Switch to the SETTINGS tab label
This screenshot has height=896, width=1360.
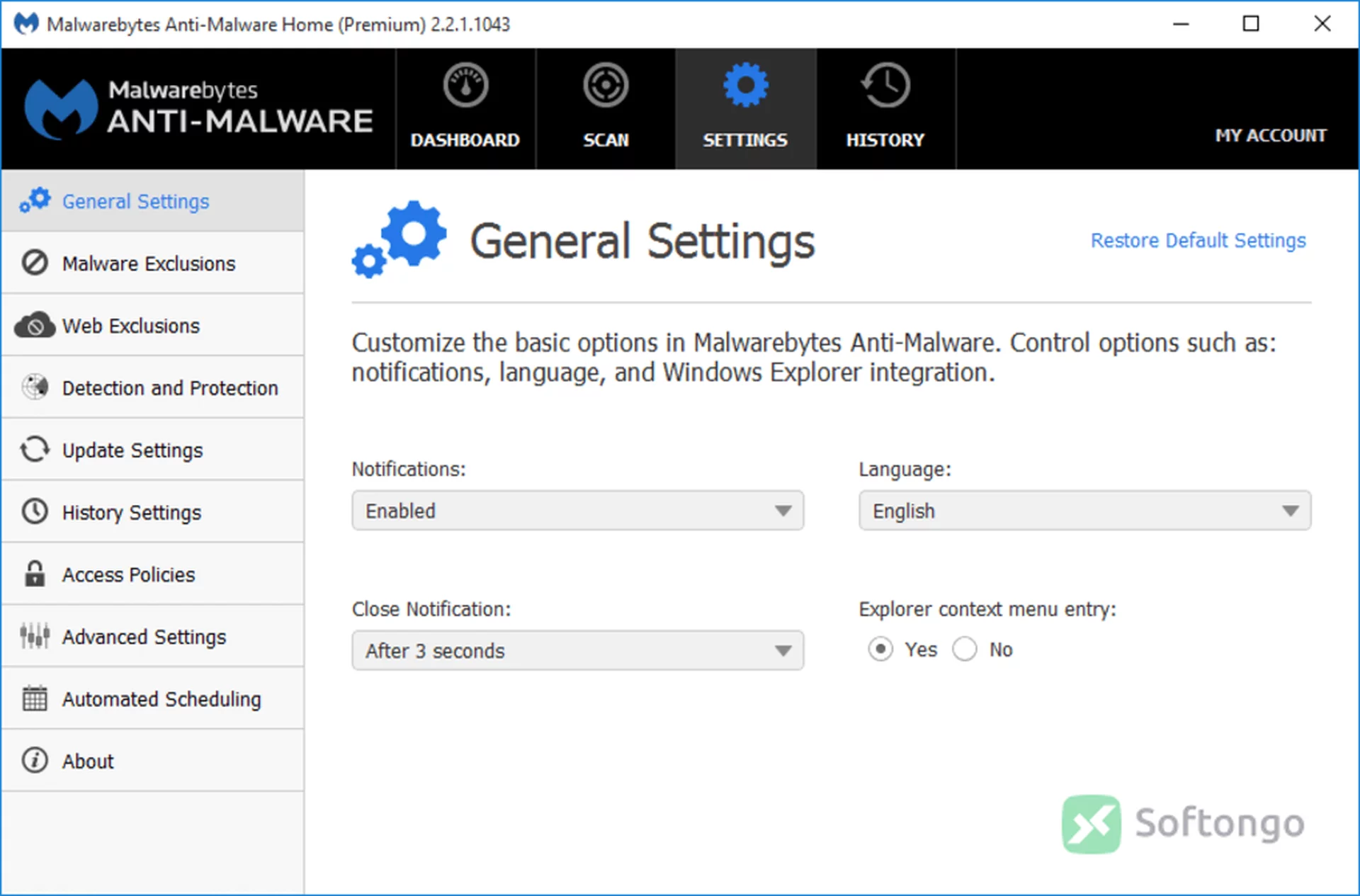(x=745, y=140)
